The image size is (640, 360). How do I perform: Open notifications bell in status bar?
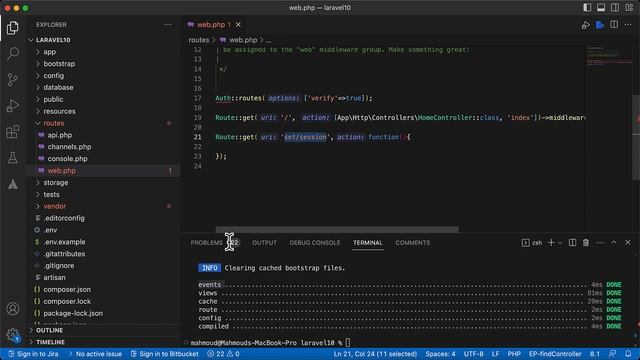[x=628, y=354]
